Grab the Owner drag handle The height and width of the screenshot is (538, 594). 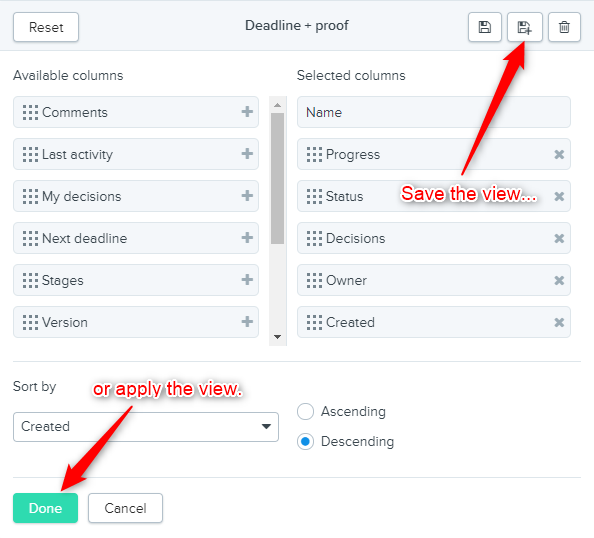point(314,281)
